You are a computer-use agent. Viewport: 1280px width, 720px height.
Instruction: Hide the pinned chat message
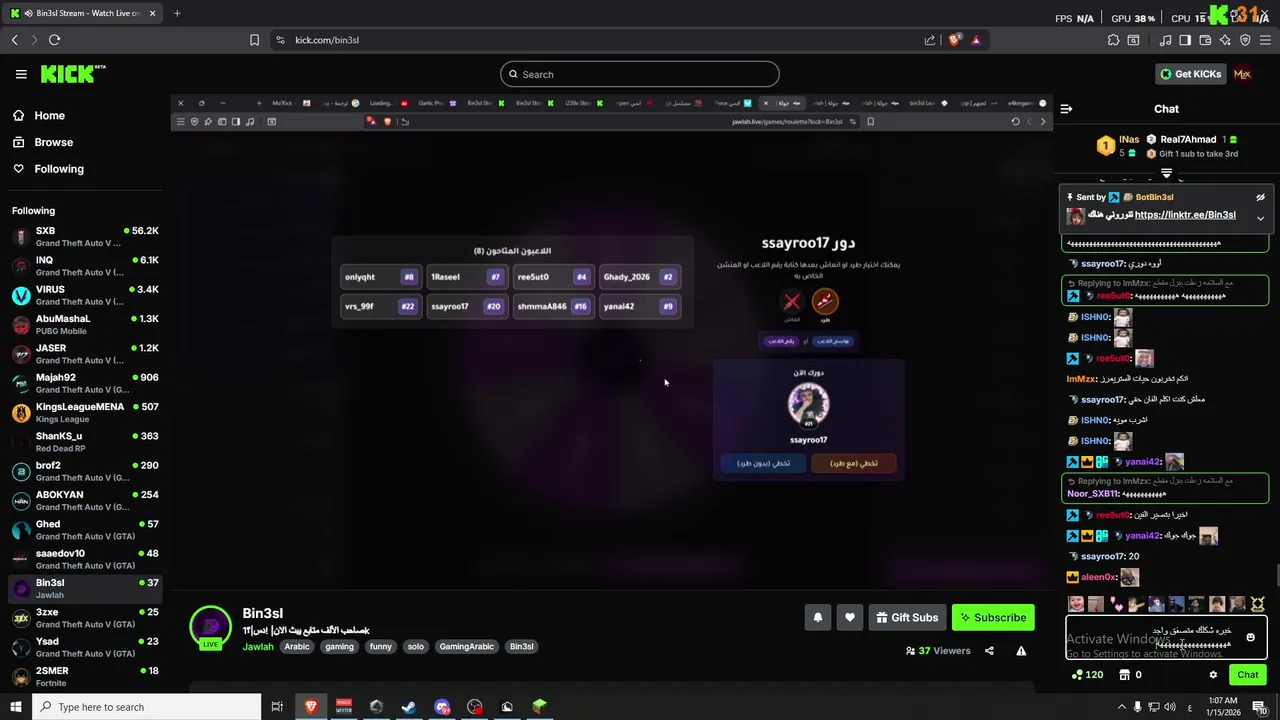[1260, 197]
